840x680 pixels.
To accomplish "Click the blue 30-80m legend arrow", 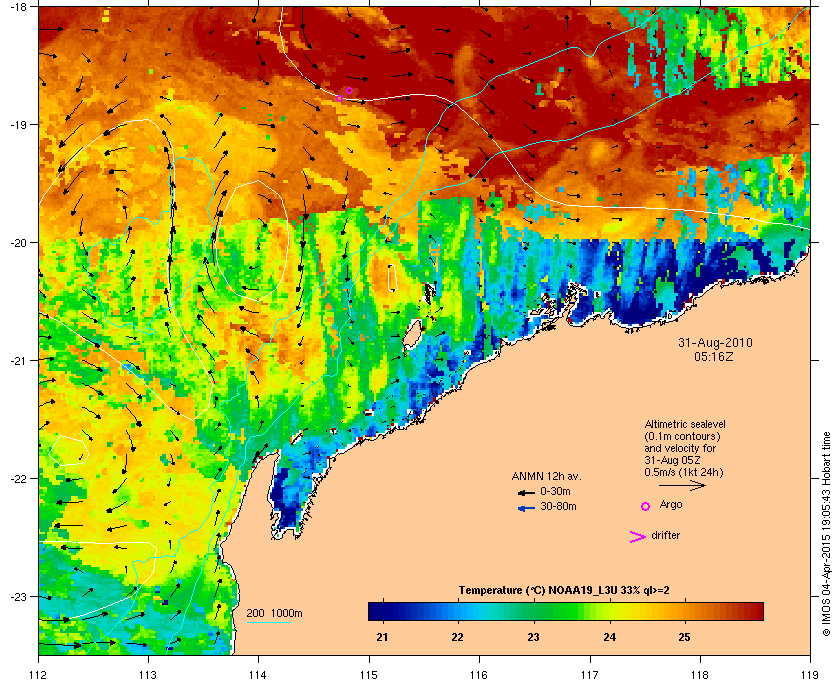I will tap(526, 508).
